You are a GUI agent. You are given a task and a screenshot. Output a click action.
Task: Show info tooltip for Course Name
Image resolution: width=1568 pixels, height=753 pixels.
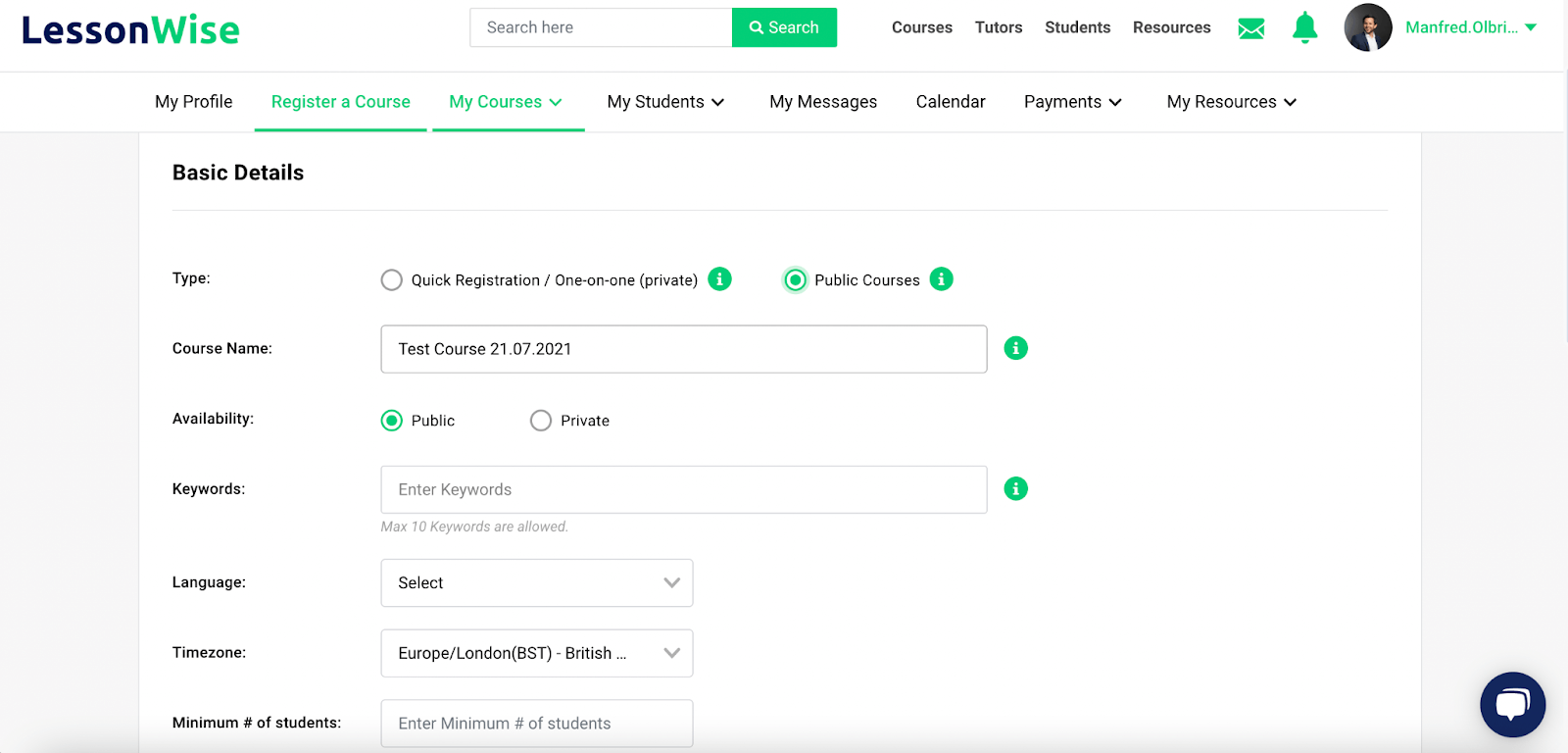point(1015,348)
